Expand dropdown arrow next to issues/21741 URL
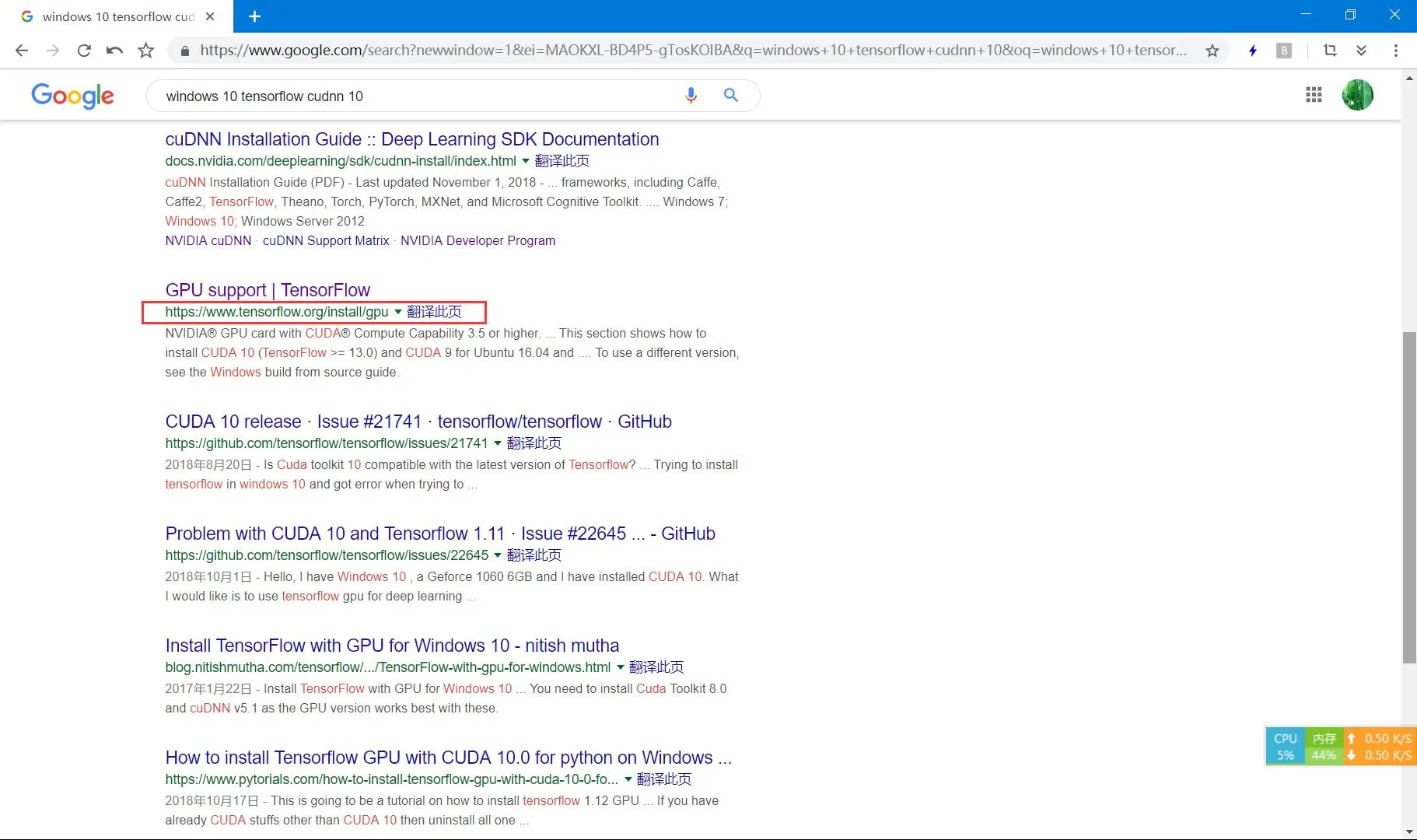This screenshot has height=840, width=1417. 498,443
